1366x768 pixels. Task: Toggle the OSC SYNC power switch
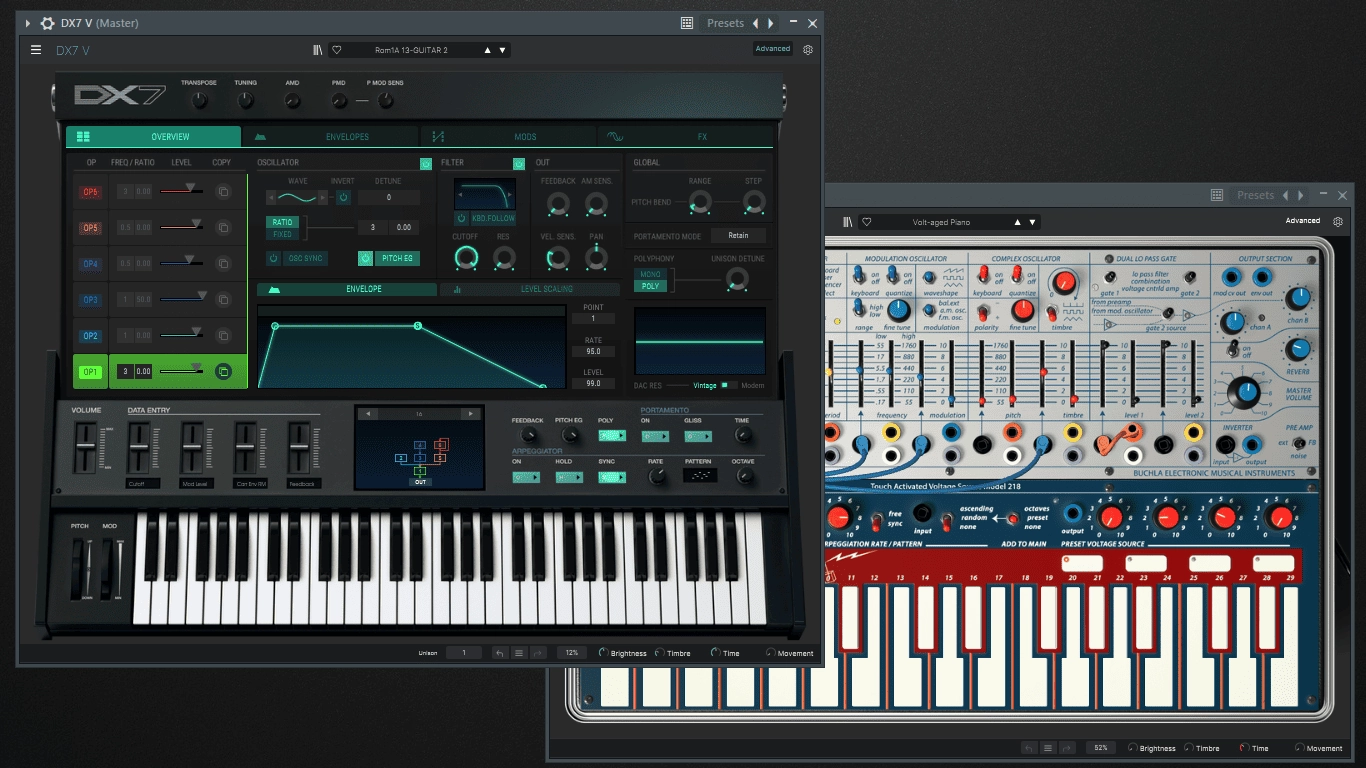(273, 258)
